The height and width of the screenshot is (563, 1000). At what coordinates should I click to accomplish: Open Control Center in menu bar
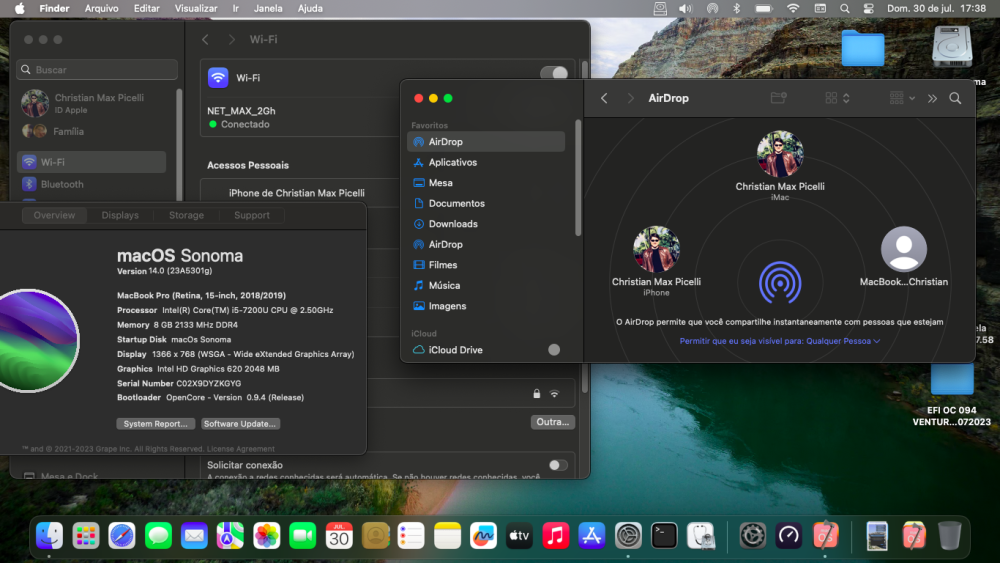coord(869,8)
